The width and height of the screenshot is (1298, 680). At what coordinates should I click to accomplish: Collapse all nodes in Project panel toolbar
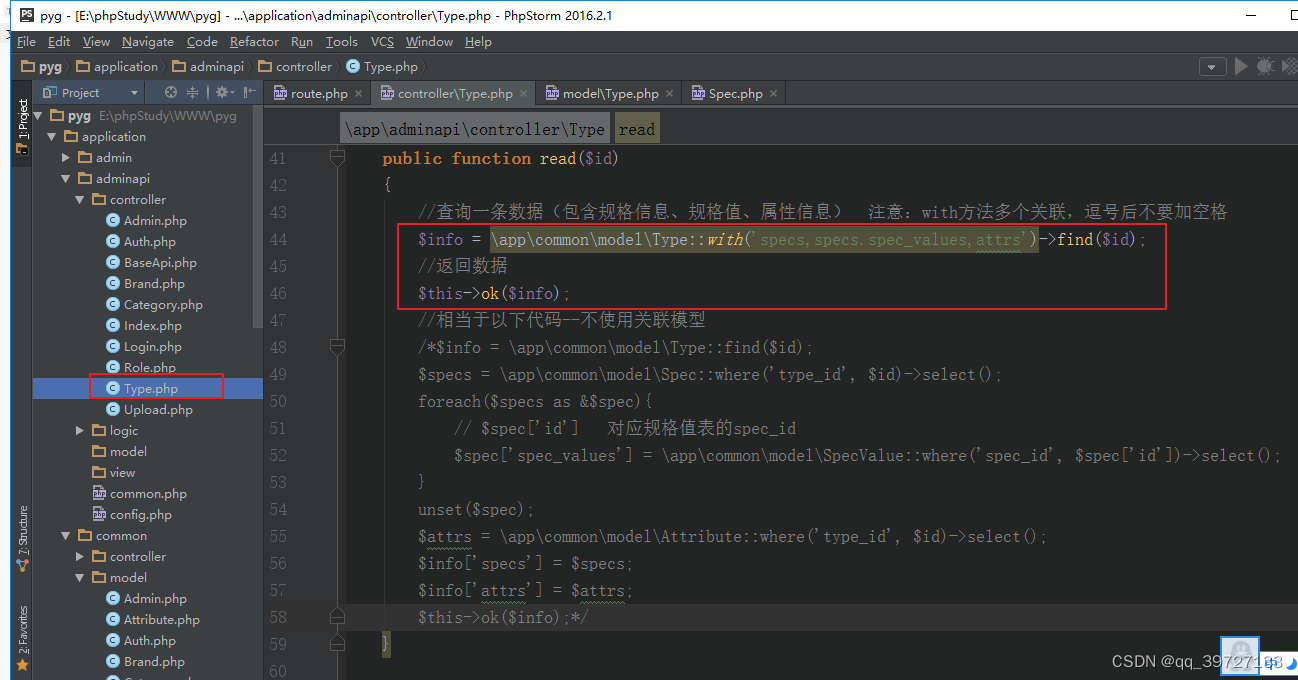pos(192,92)
